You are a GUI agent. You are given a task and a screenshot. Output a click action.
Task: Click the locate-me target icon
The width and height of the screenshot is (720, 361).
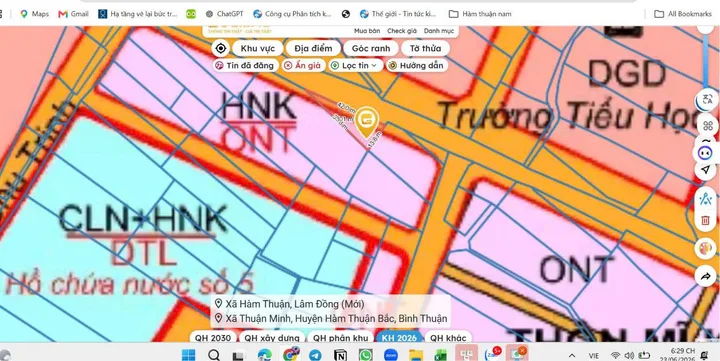(x=221, y=48)
